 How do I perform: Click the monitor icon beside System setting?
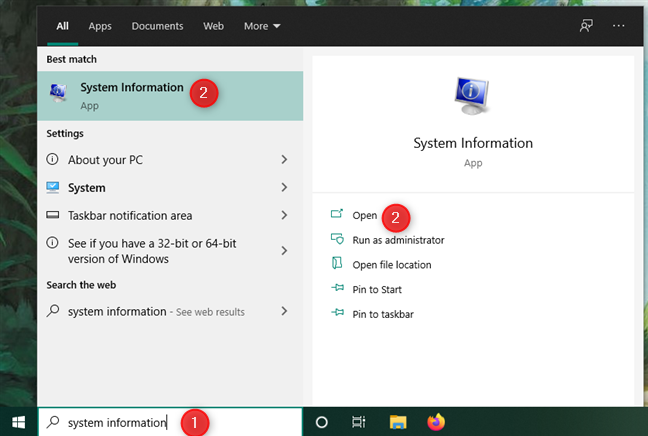[x=52, y=187]
